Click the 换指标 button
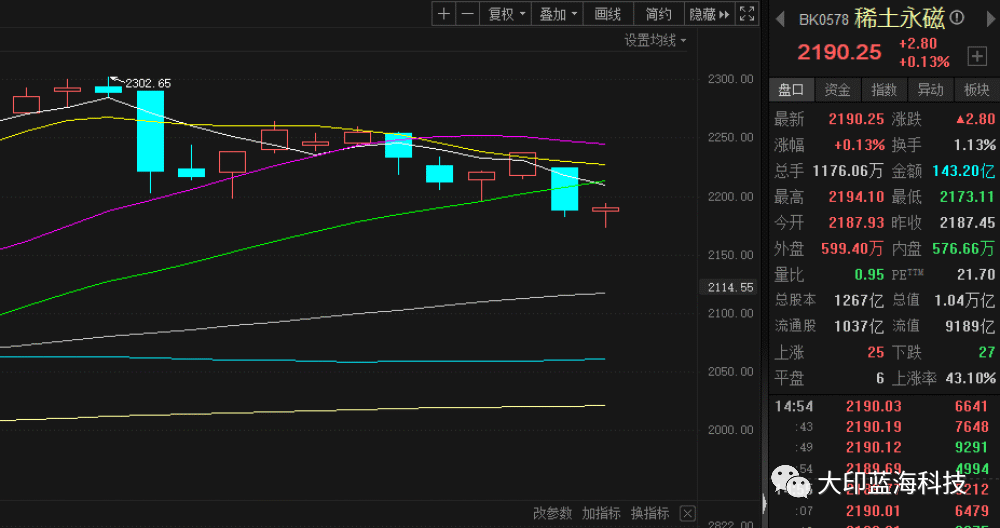Viewport: 1000px width, 528px height. (649, 513)
